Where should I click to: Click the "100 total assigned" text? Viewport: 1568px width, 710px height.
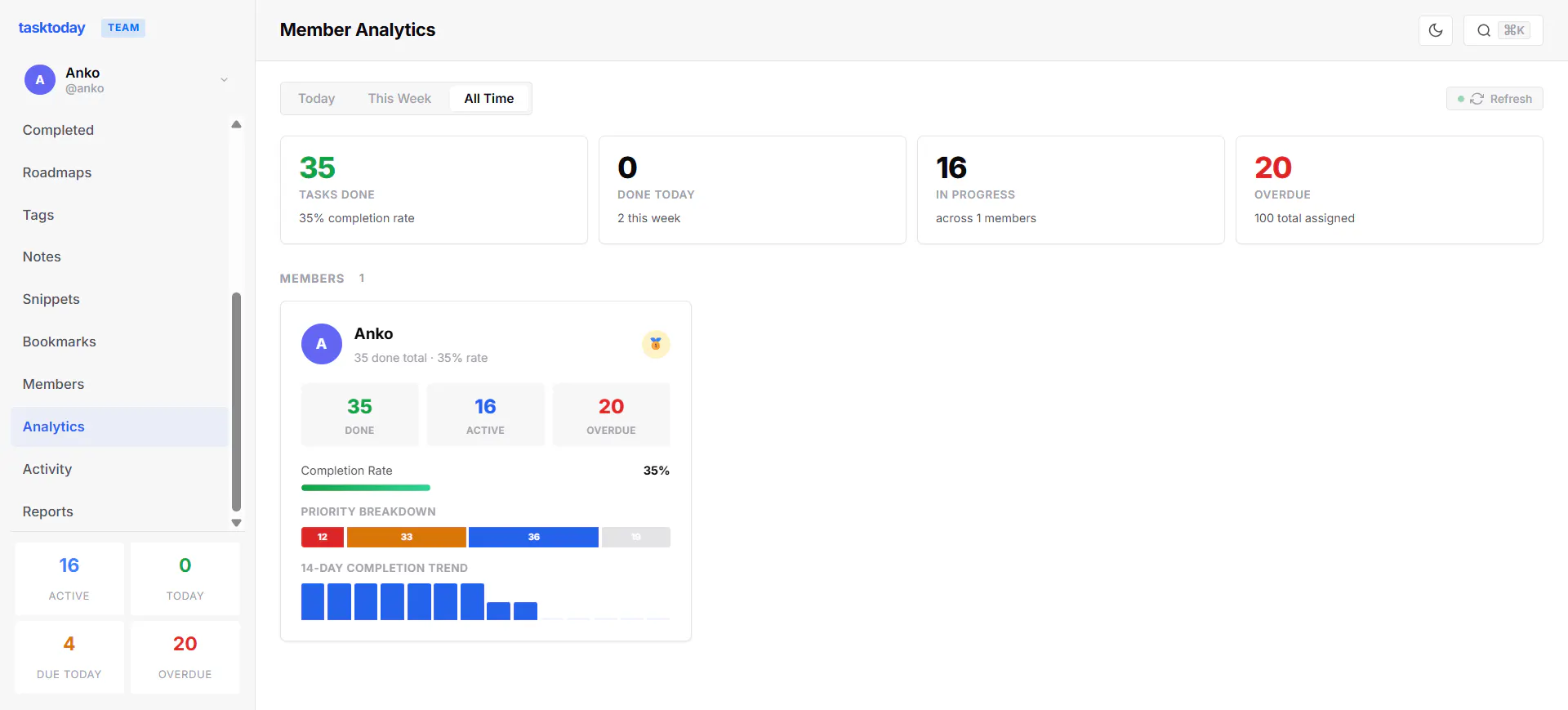tap(1304, 218)
